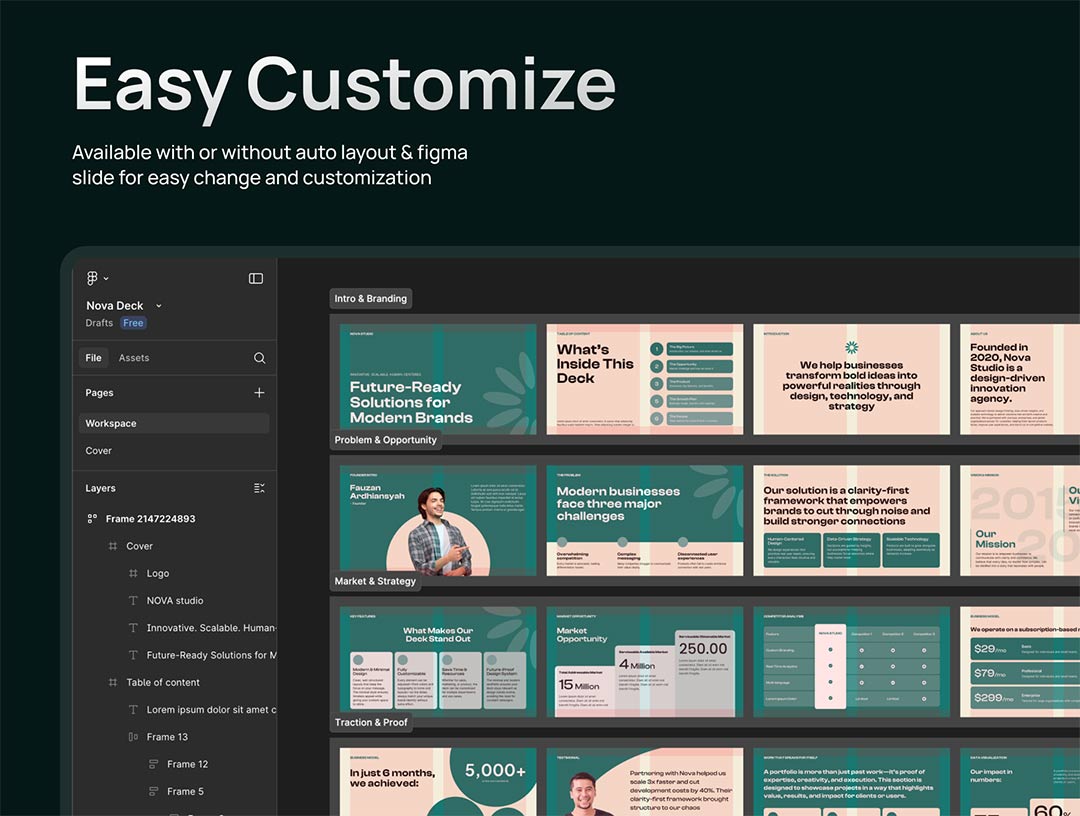
Task: Add a new page with plus icon
Action: (x=259, y=393)
